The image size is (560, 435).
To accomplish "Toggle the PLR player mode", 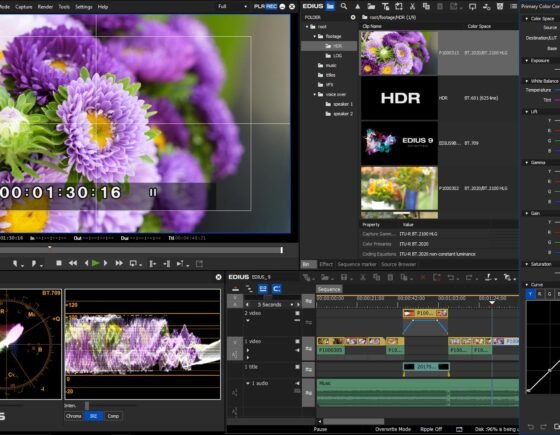I will (x=259, y=6).
